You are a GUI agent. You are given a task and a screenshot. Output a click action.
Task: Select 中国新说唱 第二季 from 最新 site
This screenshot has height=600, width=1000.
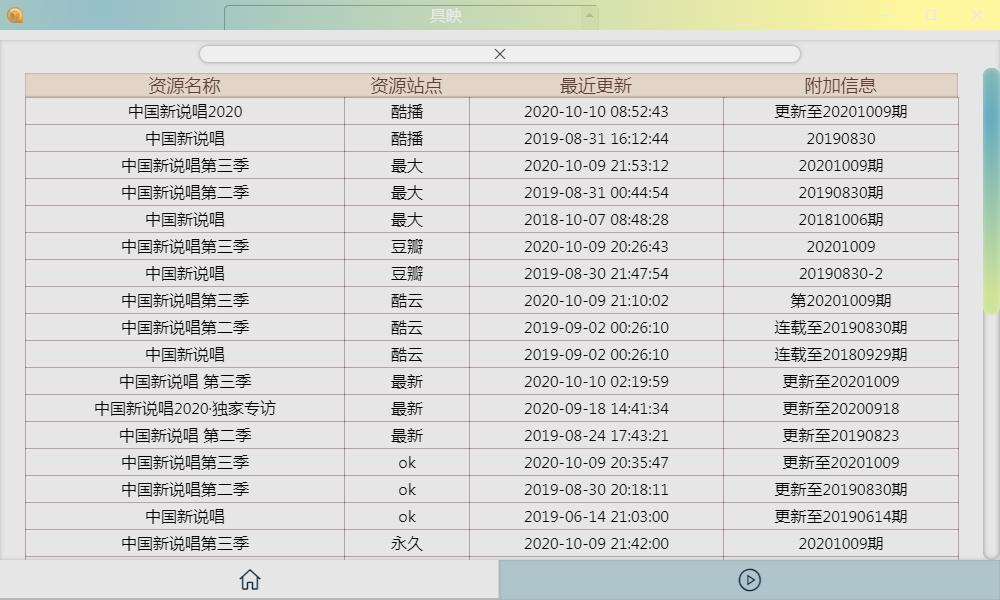(185, 435)
